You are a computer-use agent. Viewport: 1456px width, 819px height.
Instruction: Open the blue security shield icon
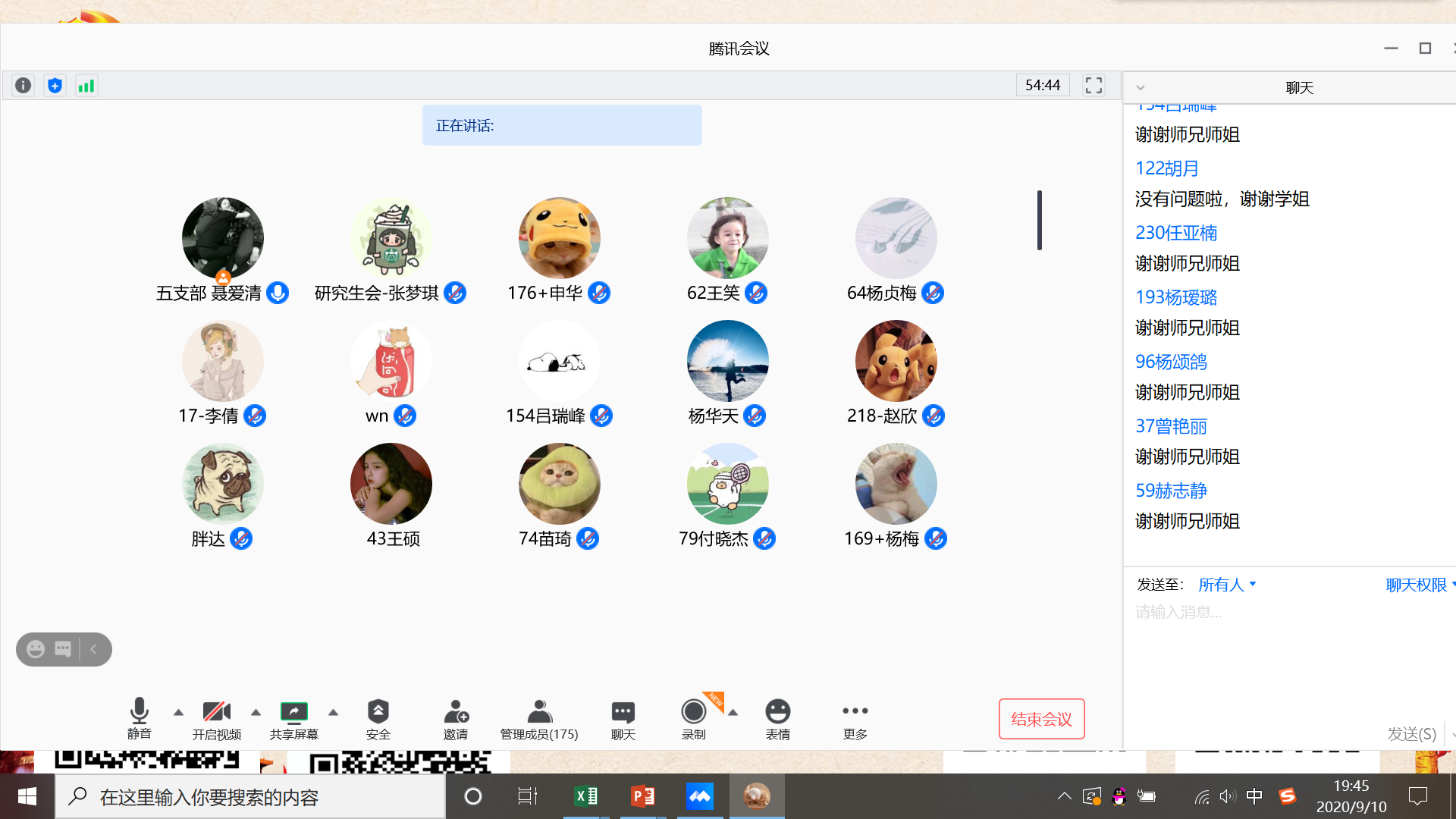pyautogui.click(x=55, y=86)
